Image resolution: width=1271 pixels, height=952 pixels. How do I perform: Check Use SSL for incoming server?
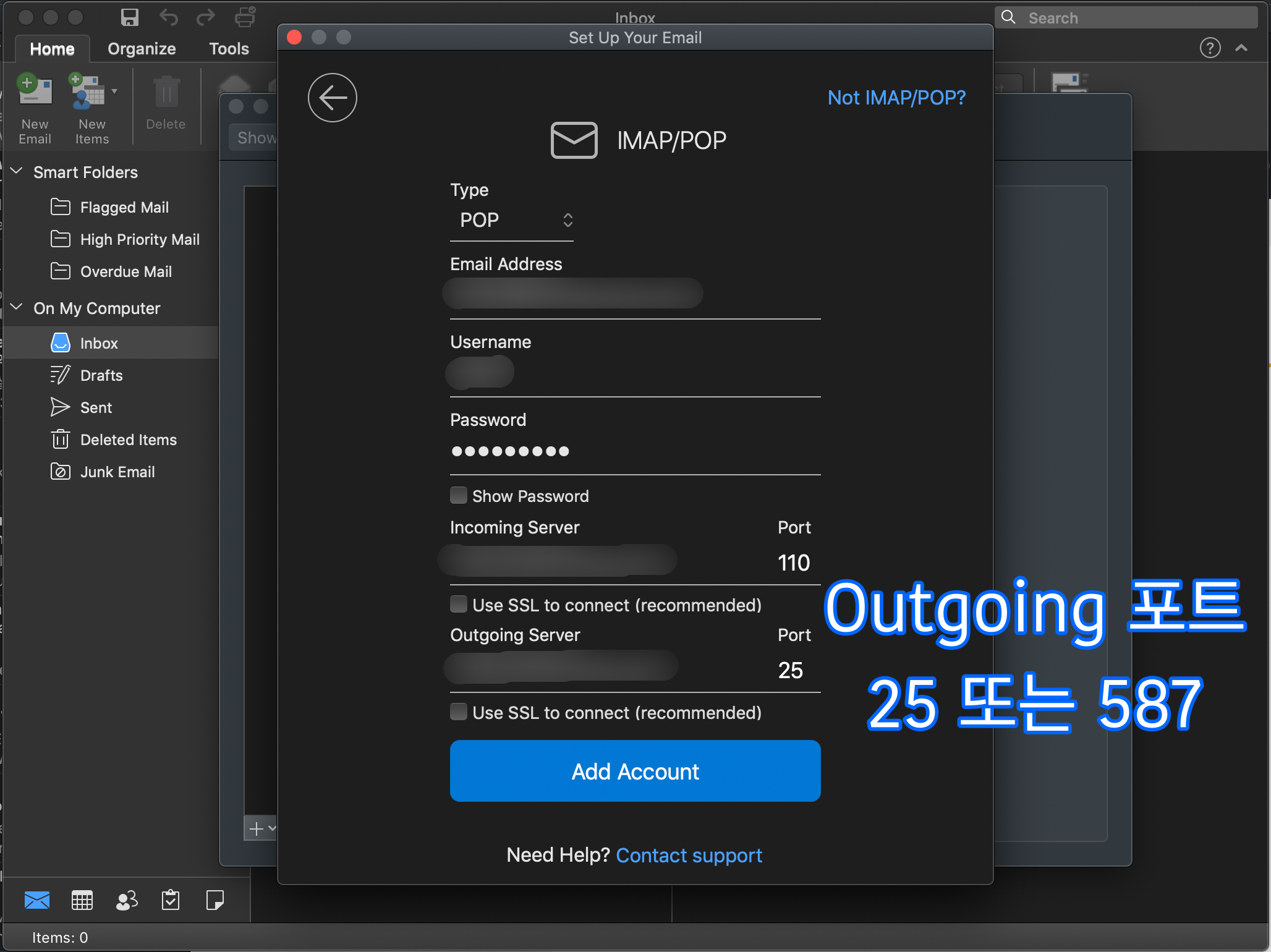tap(459, 605)
